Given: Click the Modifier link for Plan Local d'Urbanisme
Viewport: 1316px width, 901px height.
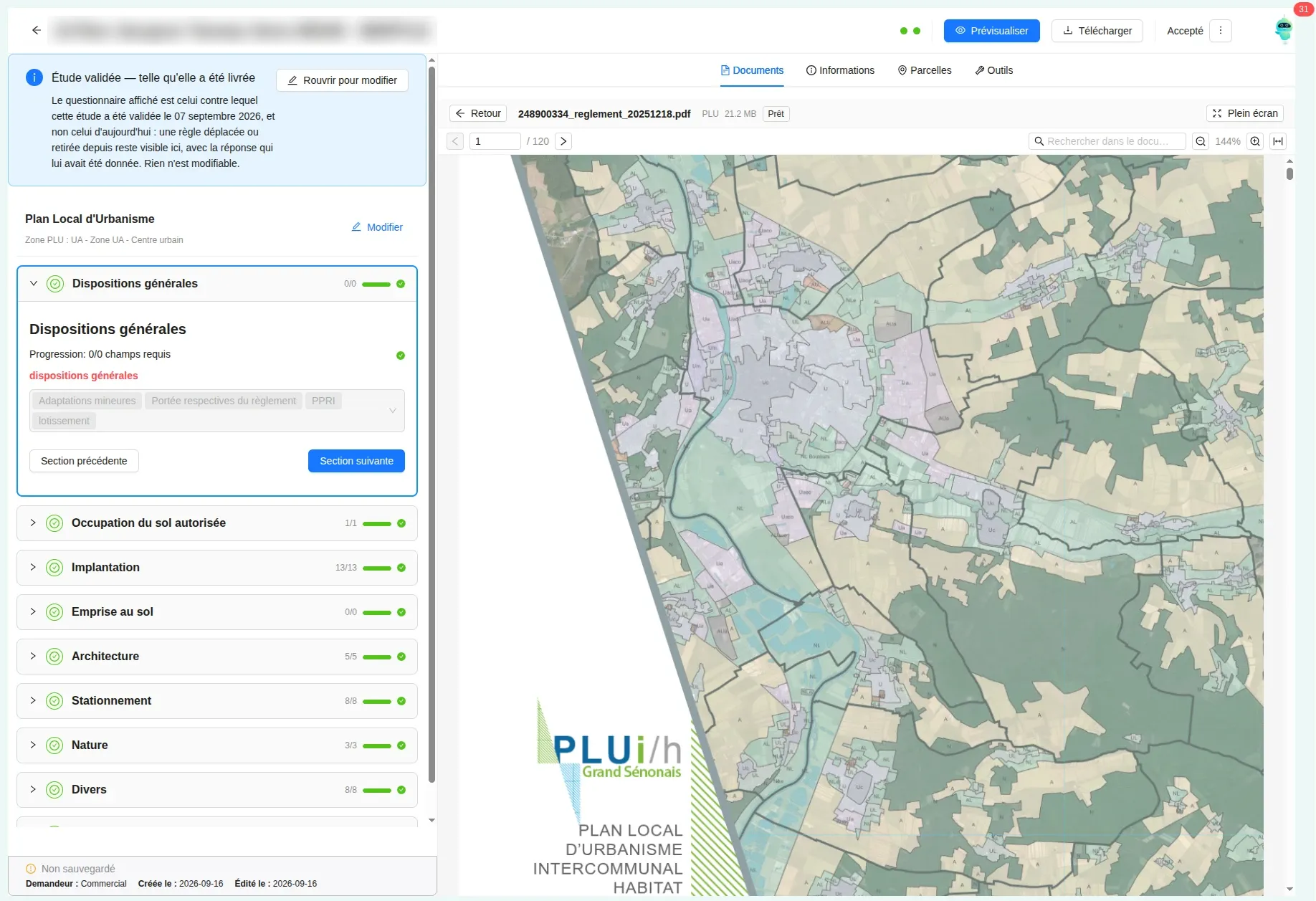Looking at the screenshot, I should 377,227.
